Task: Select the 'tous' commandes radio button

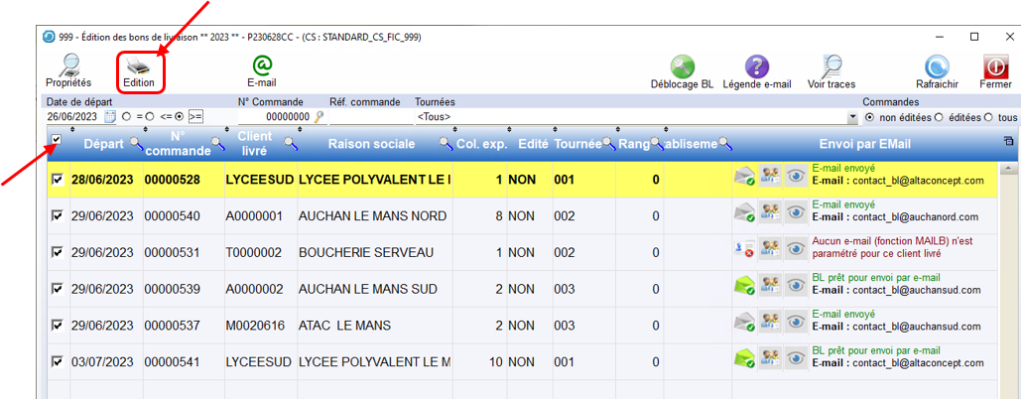Action: [x=988, y=117]
